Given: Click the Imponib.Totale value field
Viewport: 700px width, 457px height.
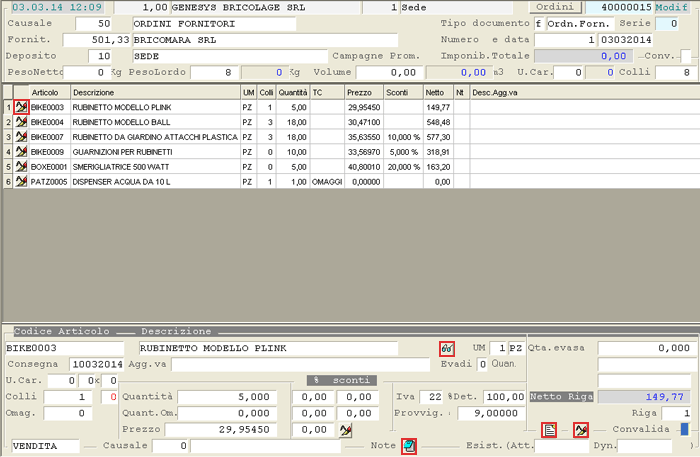Looking at the screenshot, I should click(x=583, y=56).
